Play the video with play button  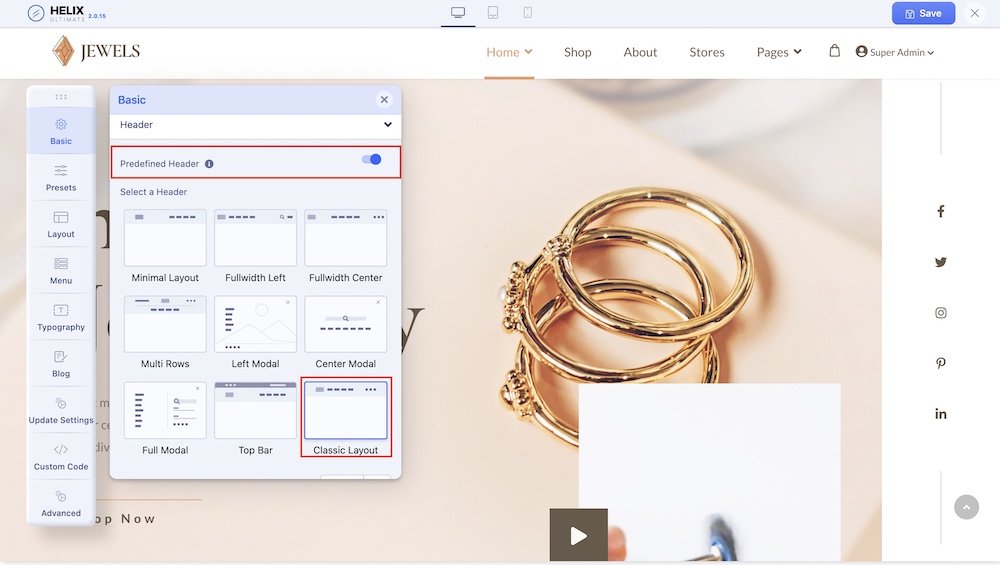(578, 536)
